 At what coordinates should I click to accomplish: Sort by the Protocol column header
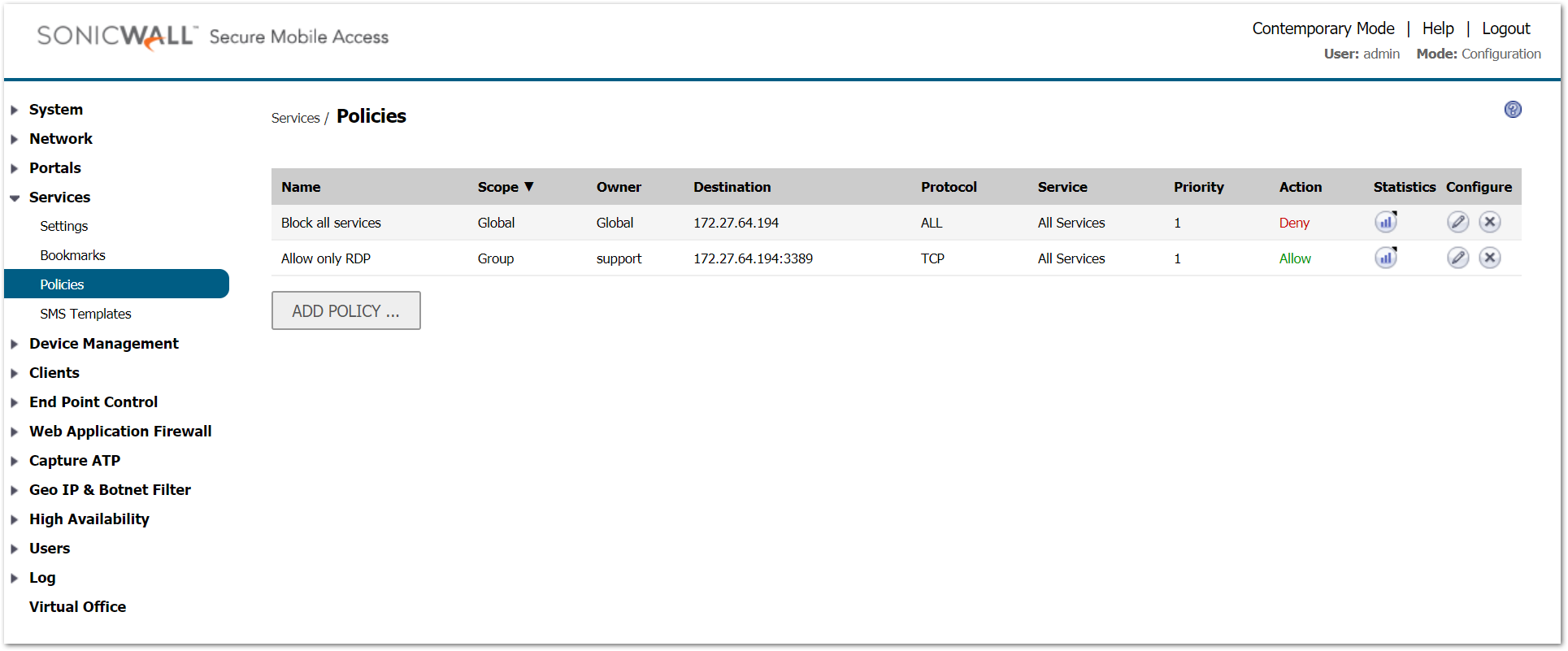coord(949,187)
